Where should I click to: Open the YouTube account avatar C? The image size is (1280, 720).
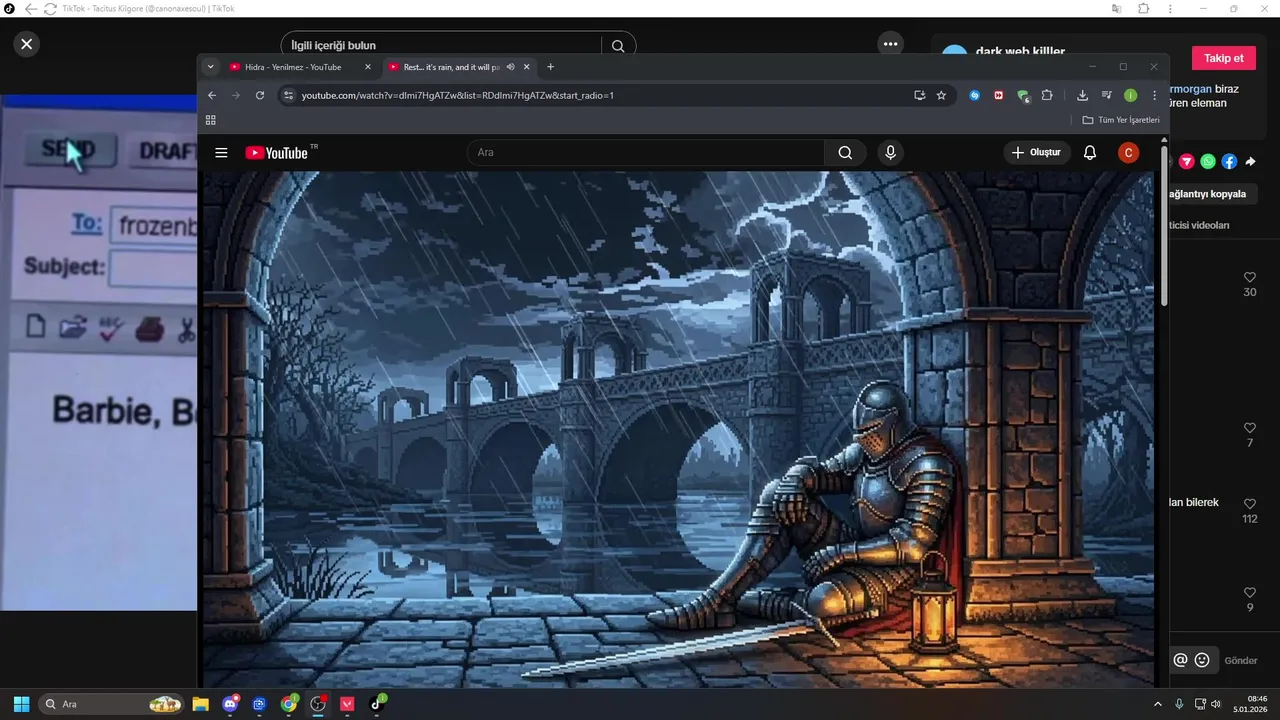pyautogui.click(x=1128, y=152)
